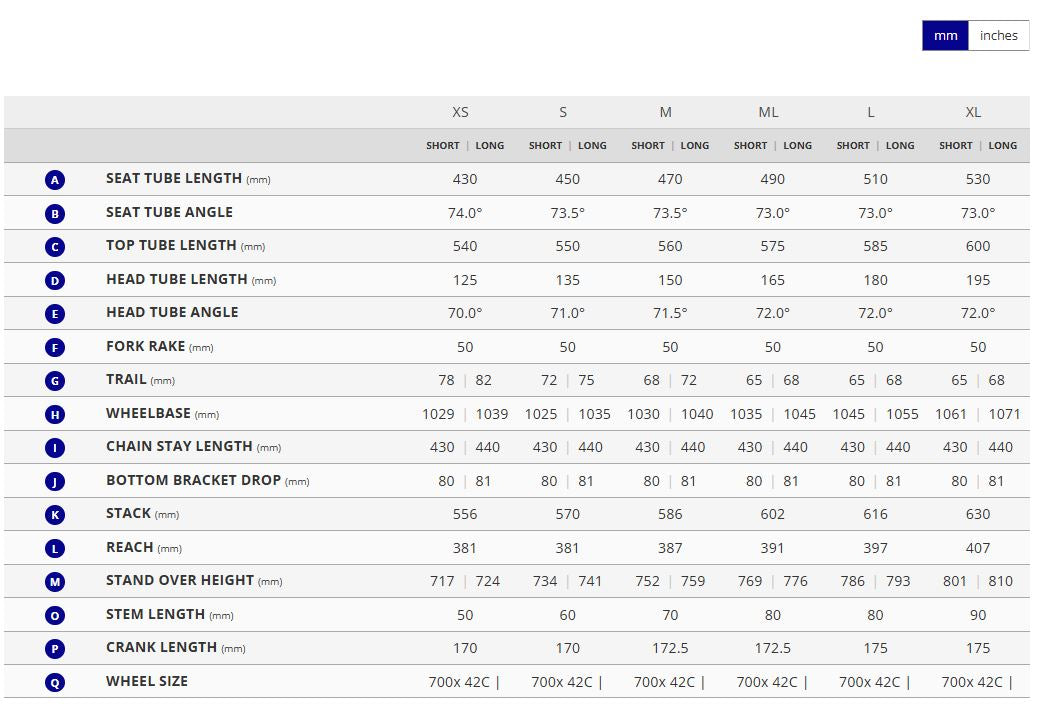
Task: Click the Fork Rake row label
Action: [x=146, y=346]
